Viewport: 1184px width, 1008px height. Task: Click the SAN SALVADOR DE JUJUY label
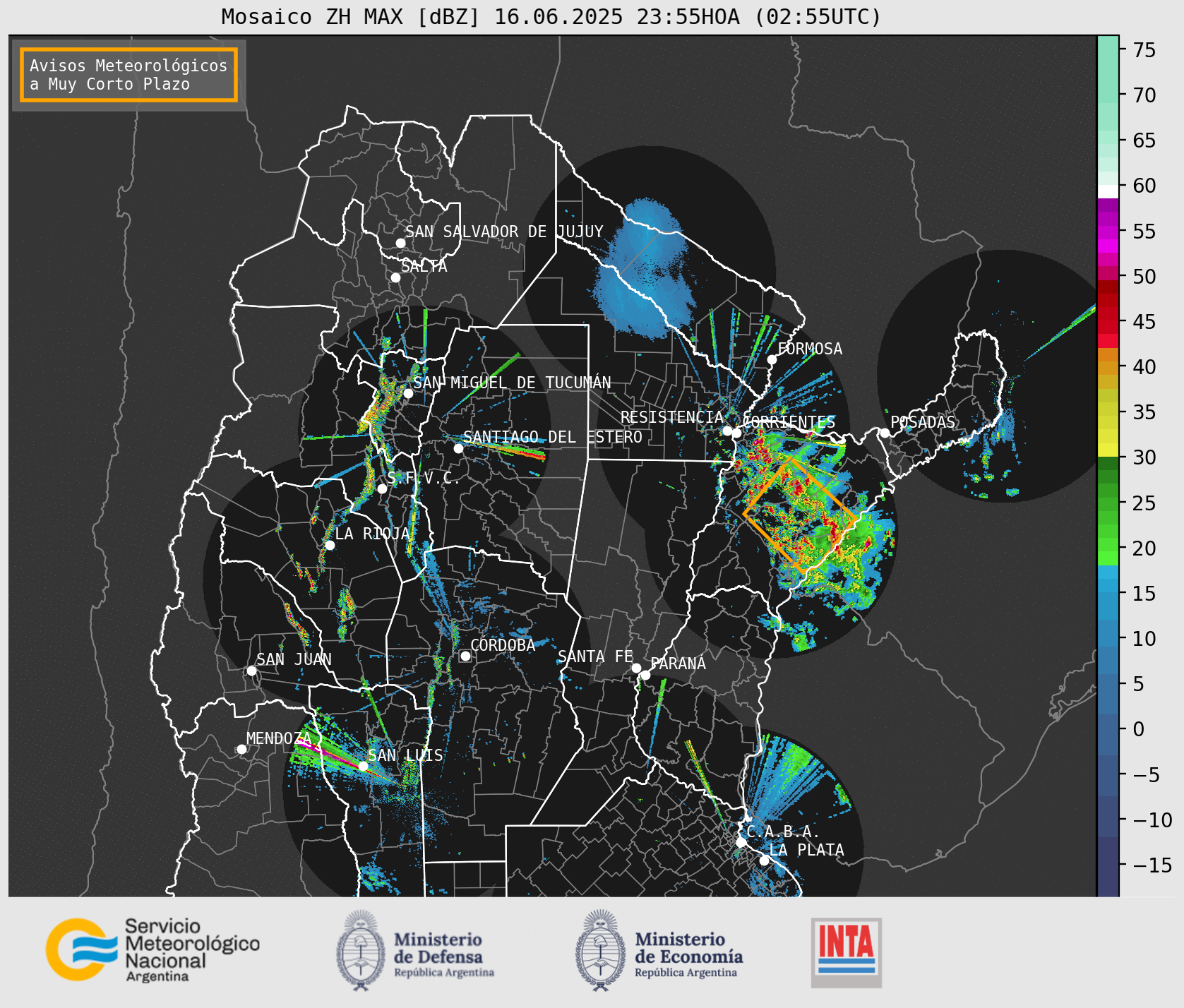pyautogui.click(x=504, y=232)
